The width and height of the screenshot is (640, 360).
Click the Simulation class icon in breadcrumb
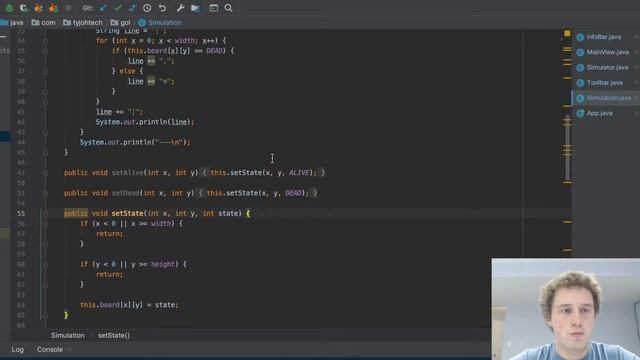[x=142, y=22]
